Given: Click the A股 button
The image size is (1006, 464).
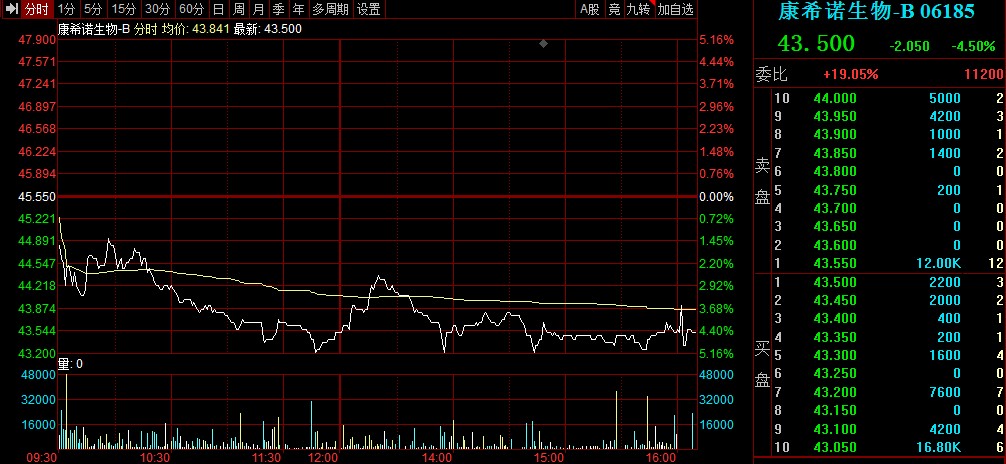Looking at the screenshot, I should point(590,9).
